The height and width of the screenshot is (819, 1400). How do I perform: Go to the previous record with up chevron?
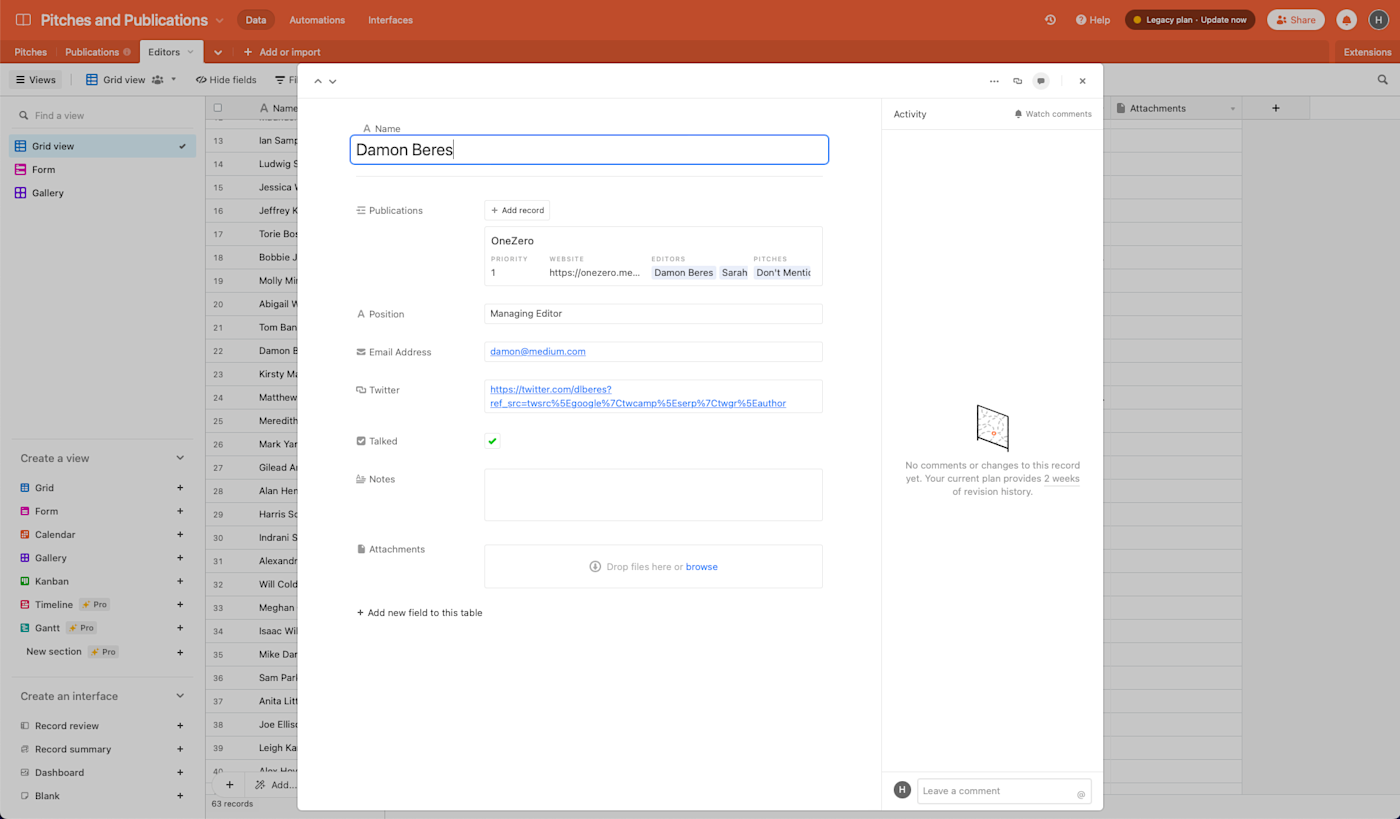tap(318, 81)
